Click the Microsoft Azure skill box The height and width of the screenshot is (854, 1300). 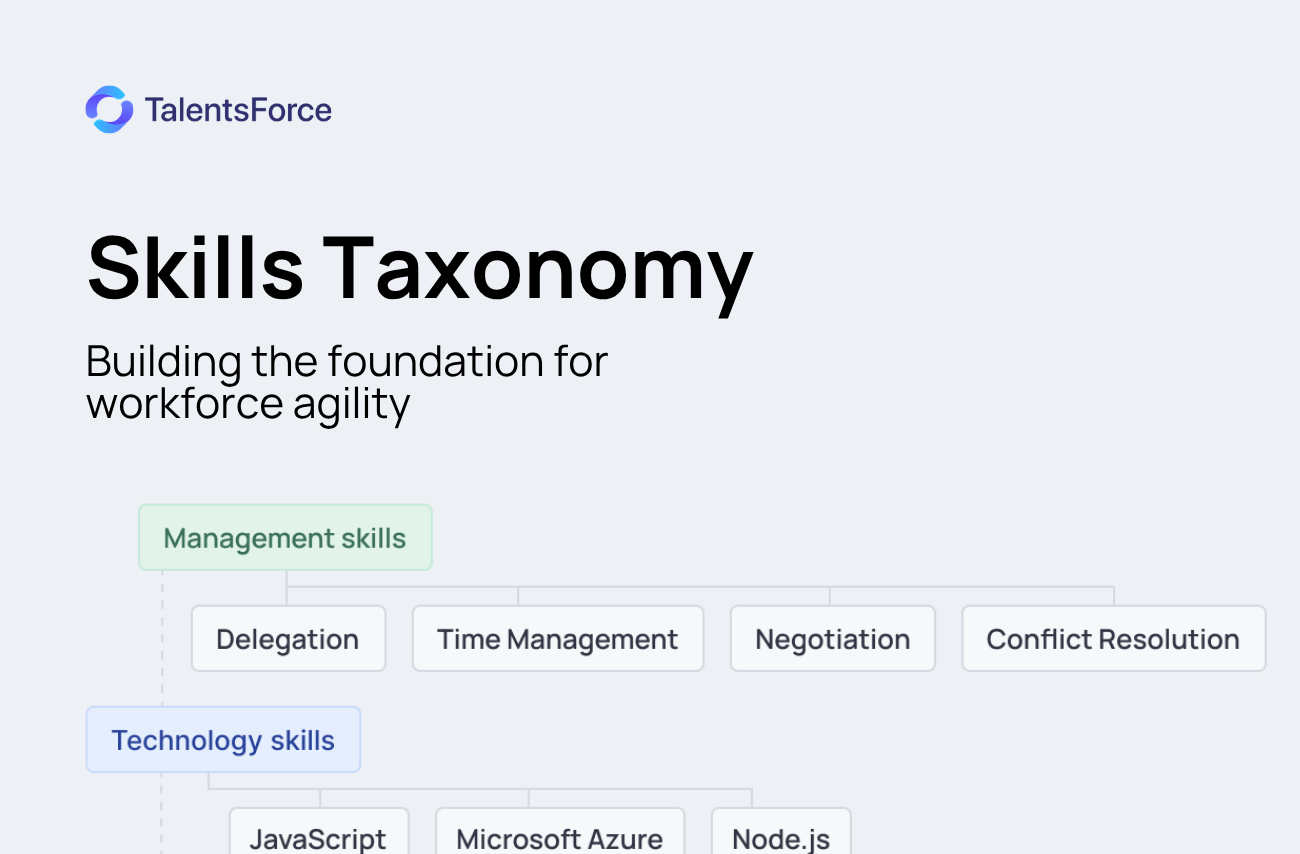[560, 832]
